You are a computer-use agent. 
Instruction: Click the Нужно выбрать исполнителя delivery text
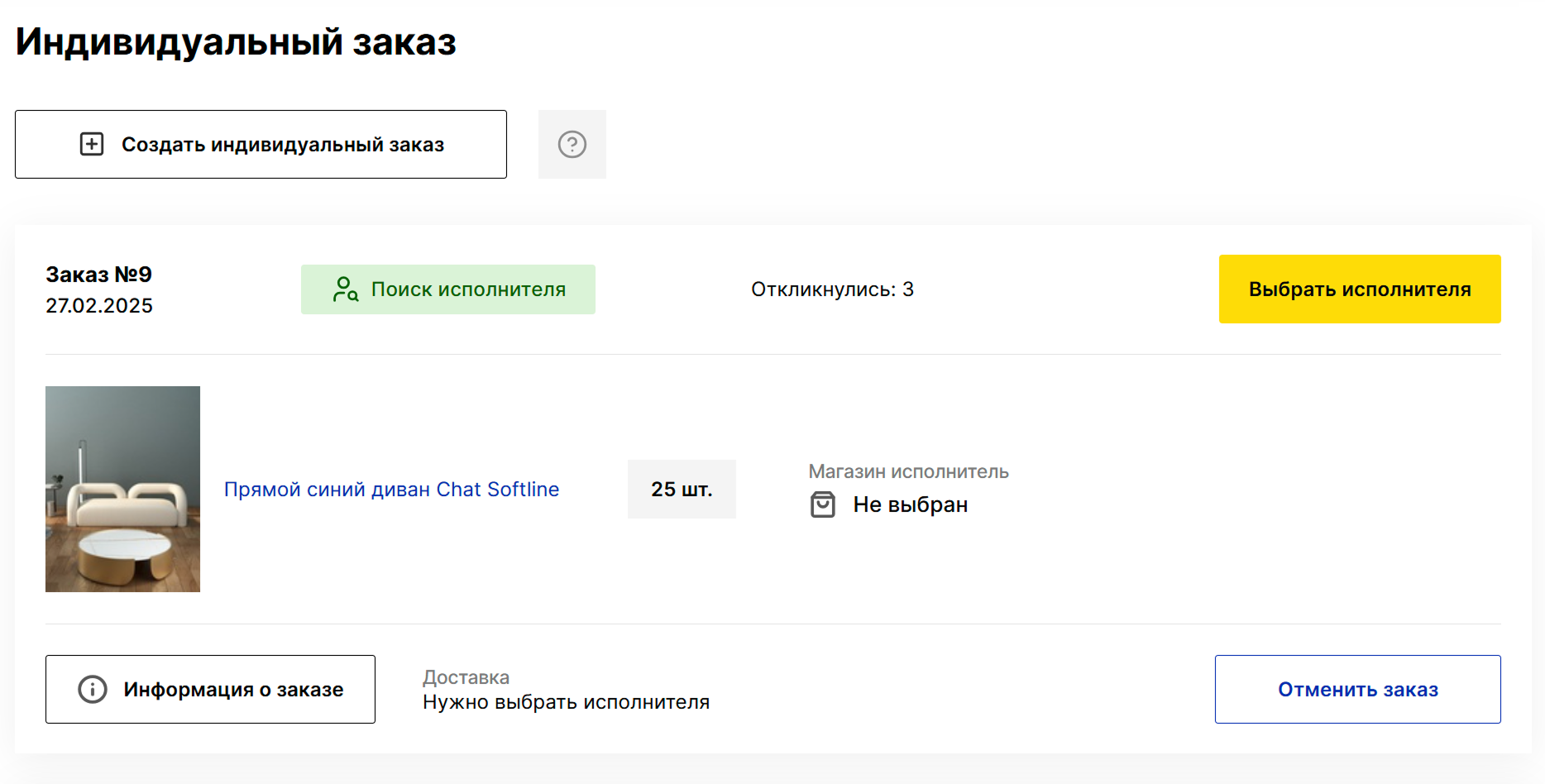point(566,702)
